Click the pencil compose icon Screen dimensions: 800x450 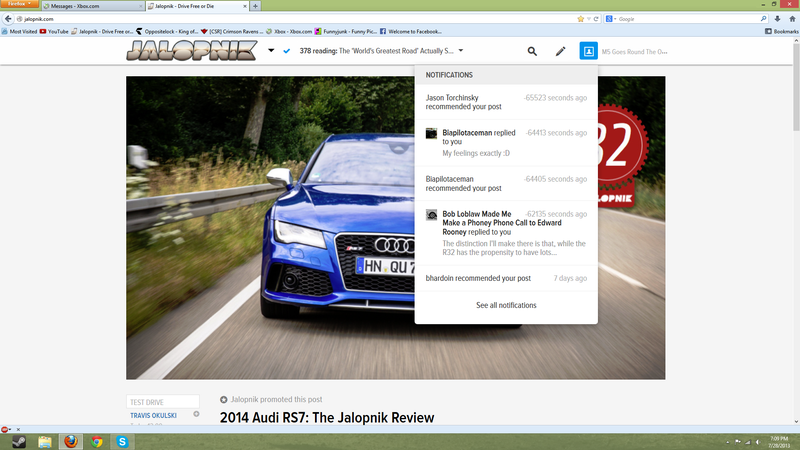[560, 51]
